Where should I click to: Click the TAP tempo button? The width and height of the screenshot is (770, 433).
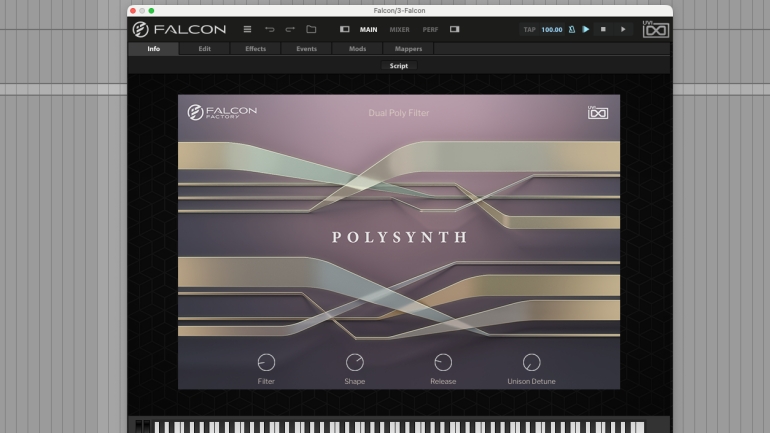(529, 29)
